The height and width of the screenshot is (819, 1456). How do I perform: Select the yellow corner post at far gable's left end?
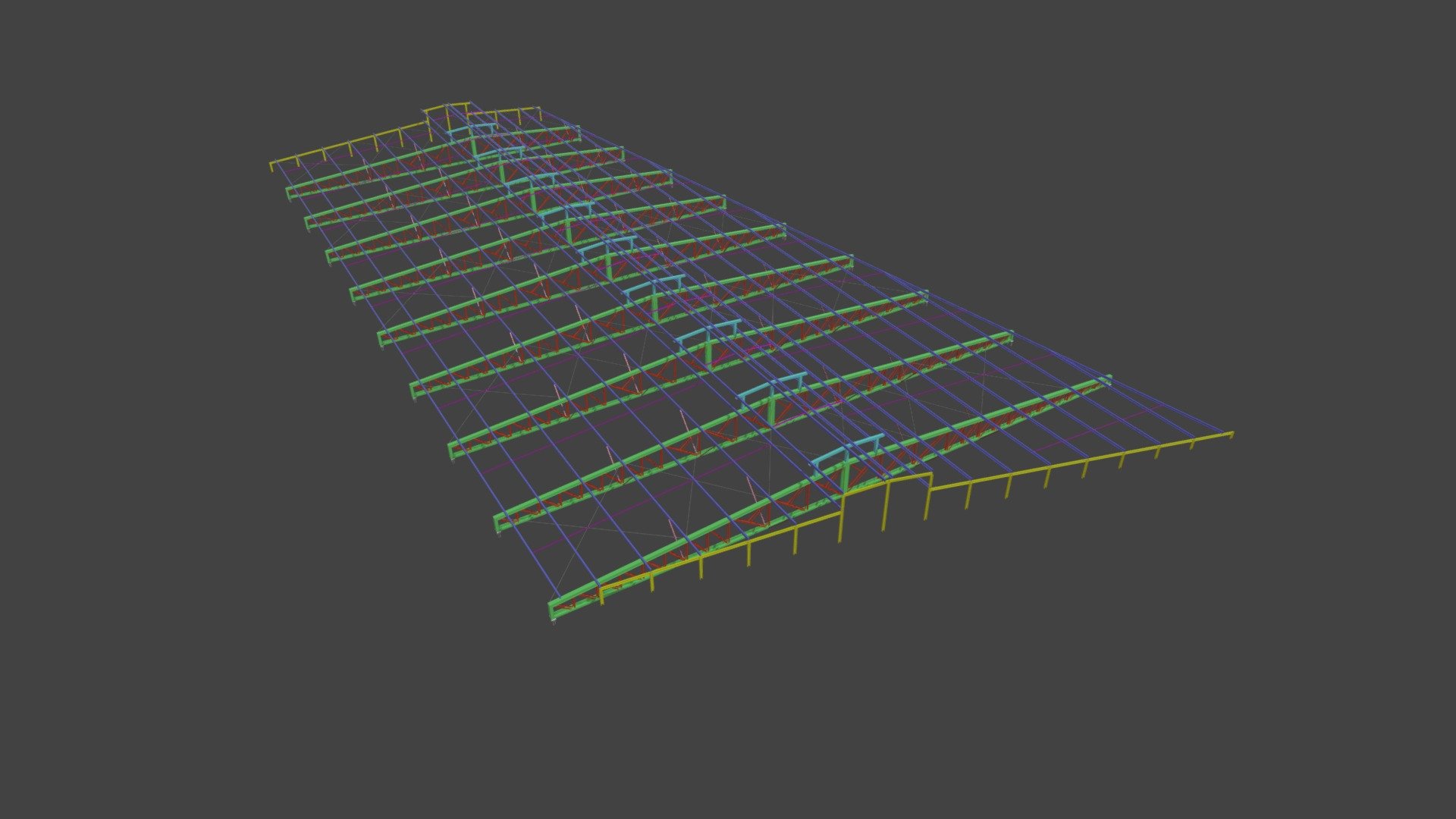[x=271, y=167]
